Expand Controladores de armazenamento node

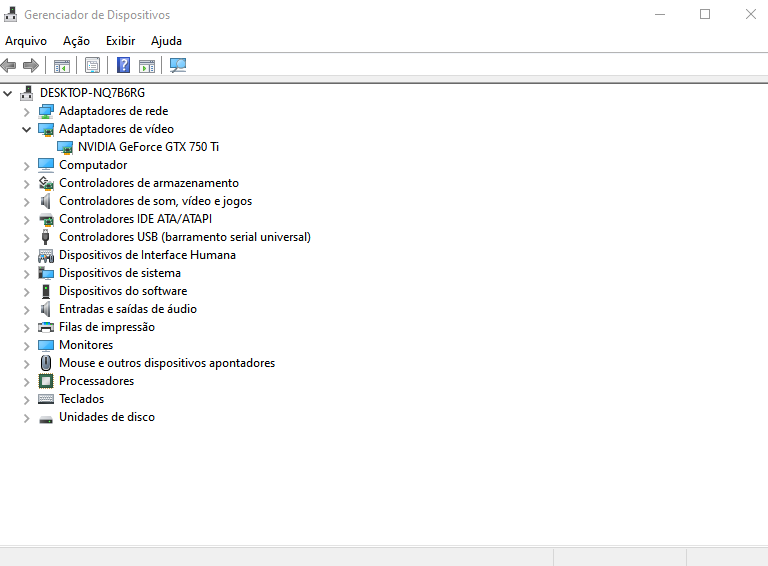coord(26,184)
